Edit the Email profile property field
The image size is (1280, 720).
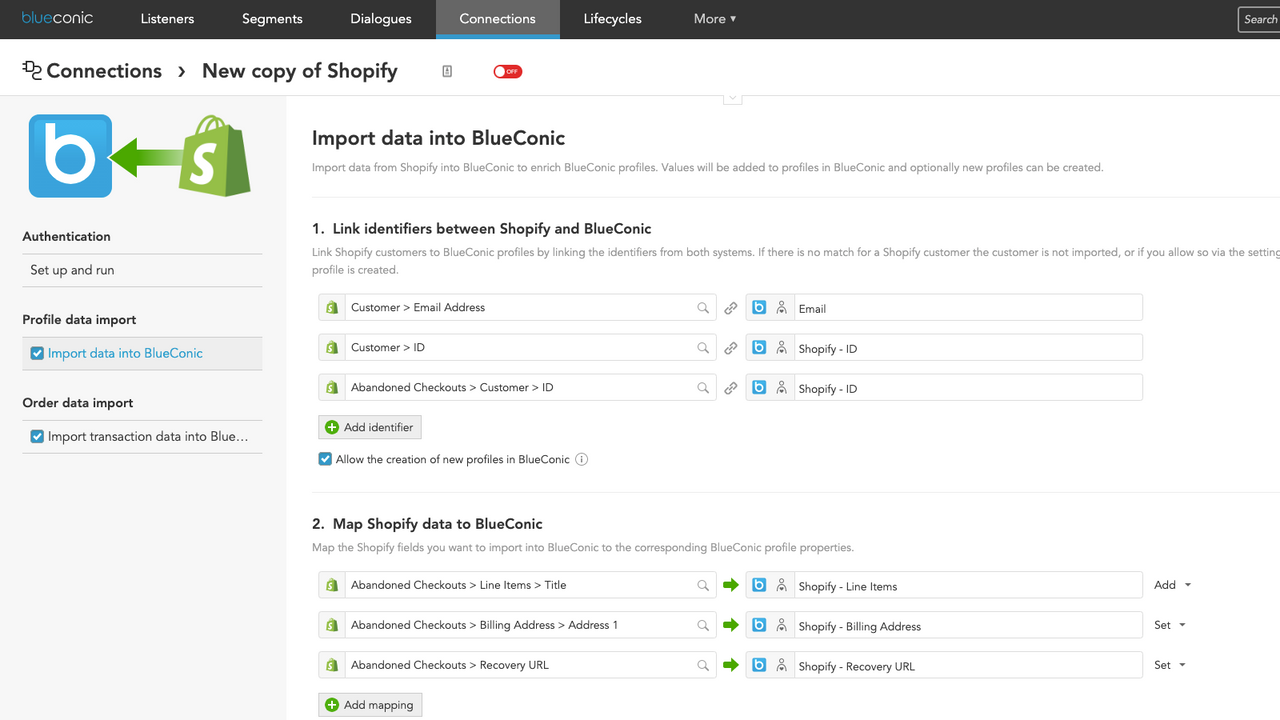tap(967, 308)
